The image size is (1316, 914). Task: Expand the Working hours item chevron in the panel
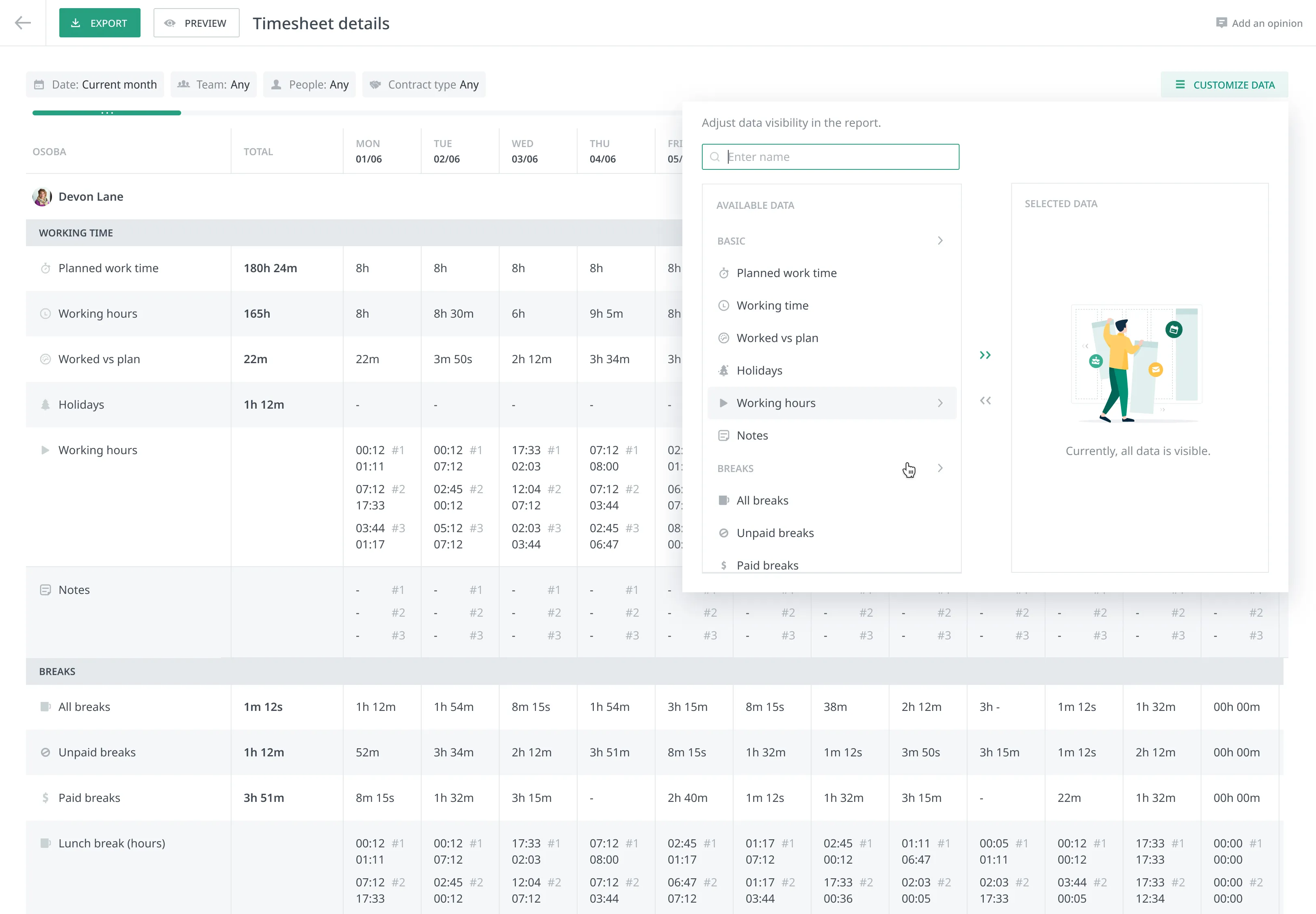click(x=940, y=403)
